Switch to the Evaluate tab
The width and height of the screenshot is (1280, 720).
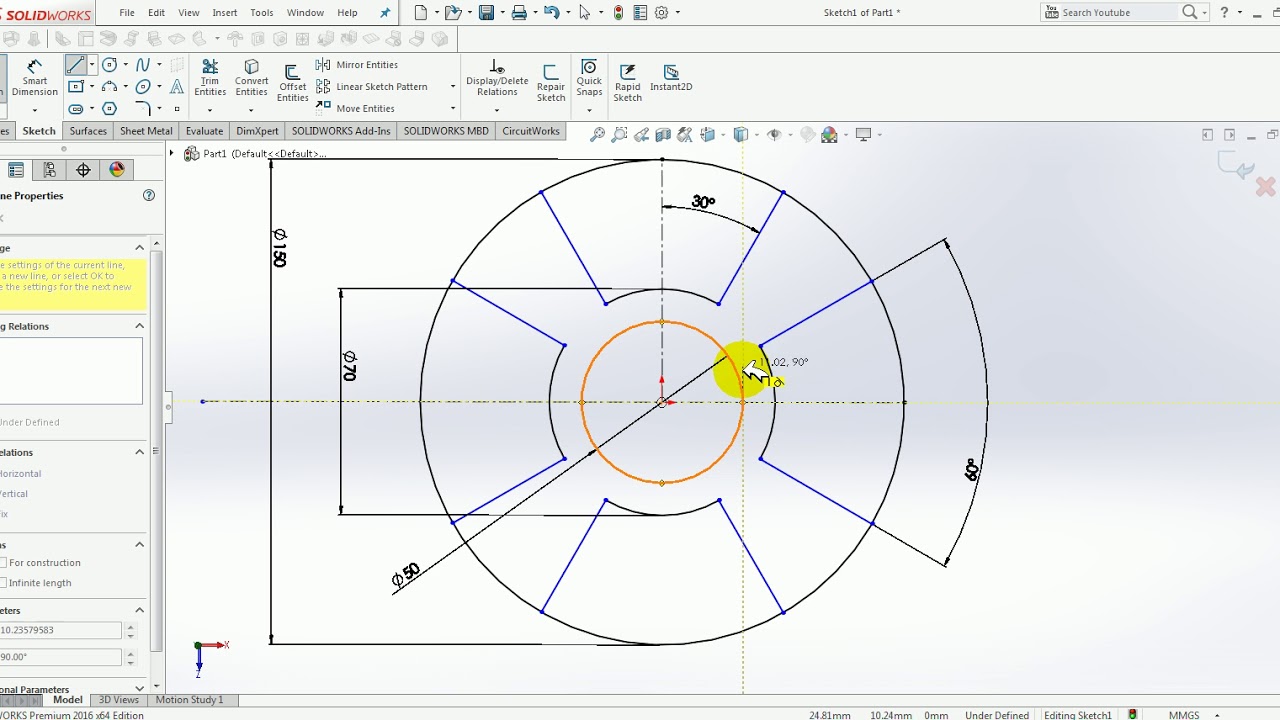tap(204, 131)
